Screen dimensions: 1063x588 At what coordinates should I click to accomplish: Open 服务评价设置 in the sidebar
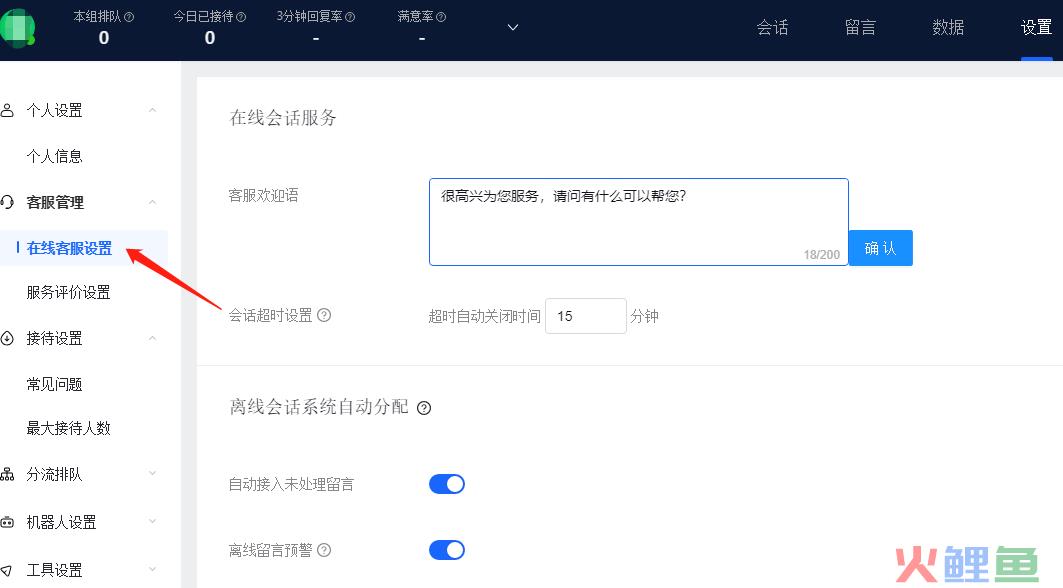point(68,292)
